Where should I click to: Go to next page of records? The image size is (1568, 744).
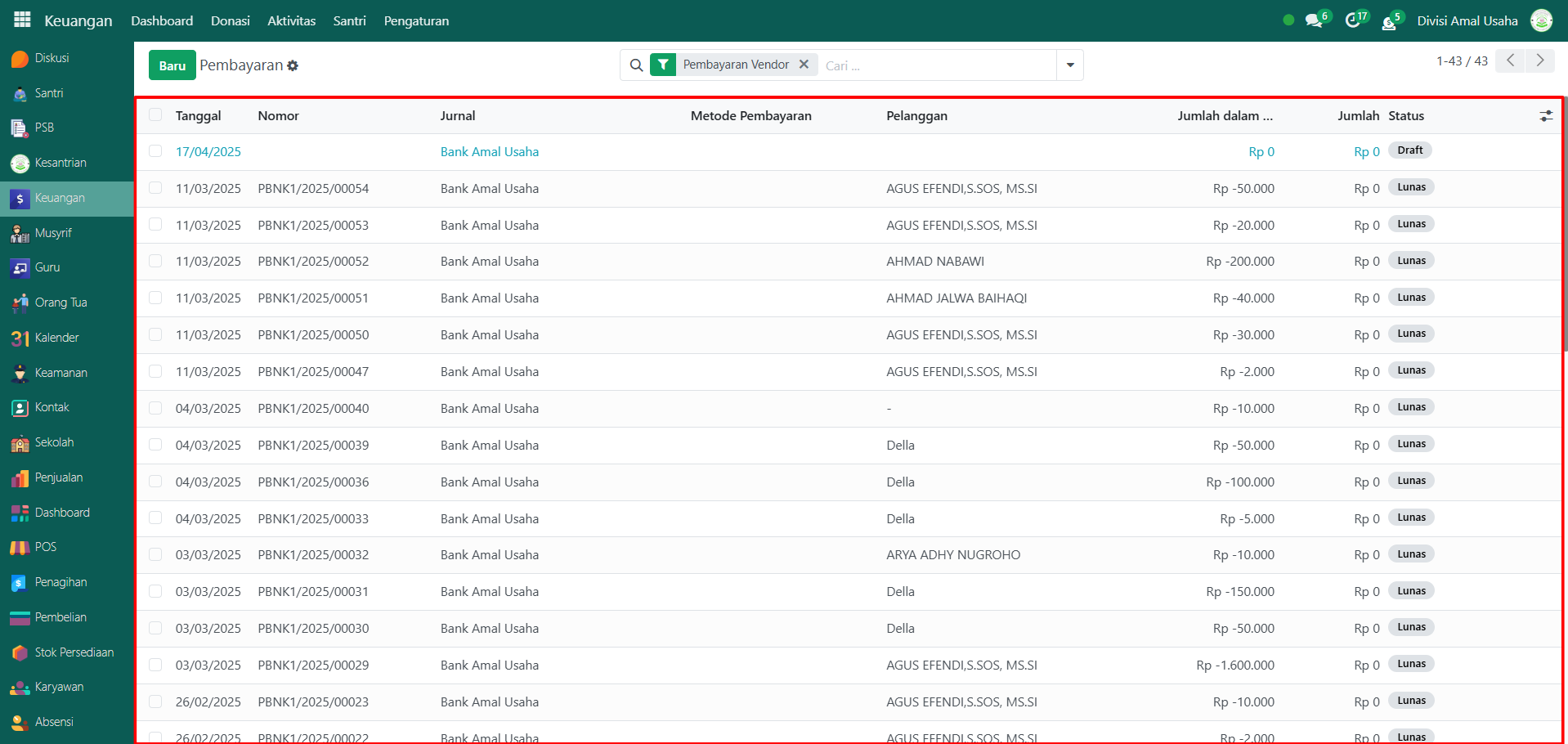click(x=1539, y=61)
